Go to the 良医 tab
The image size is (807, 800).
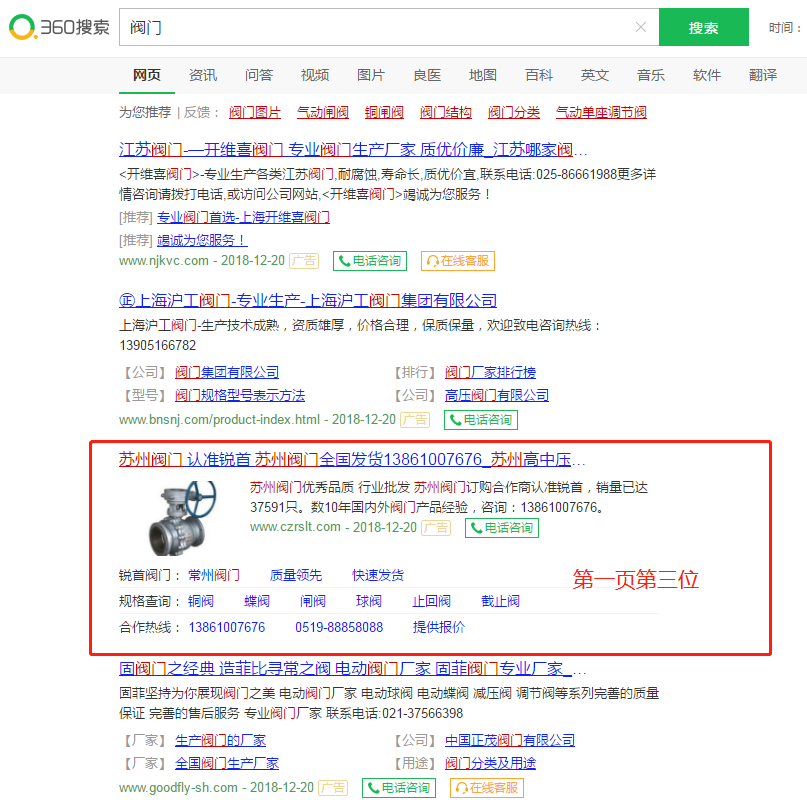pyautogui.click(x=427, y=75)
